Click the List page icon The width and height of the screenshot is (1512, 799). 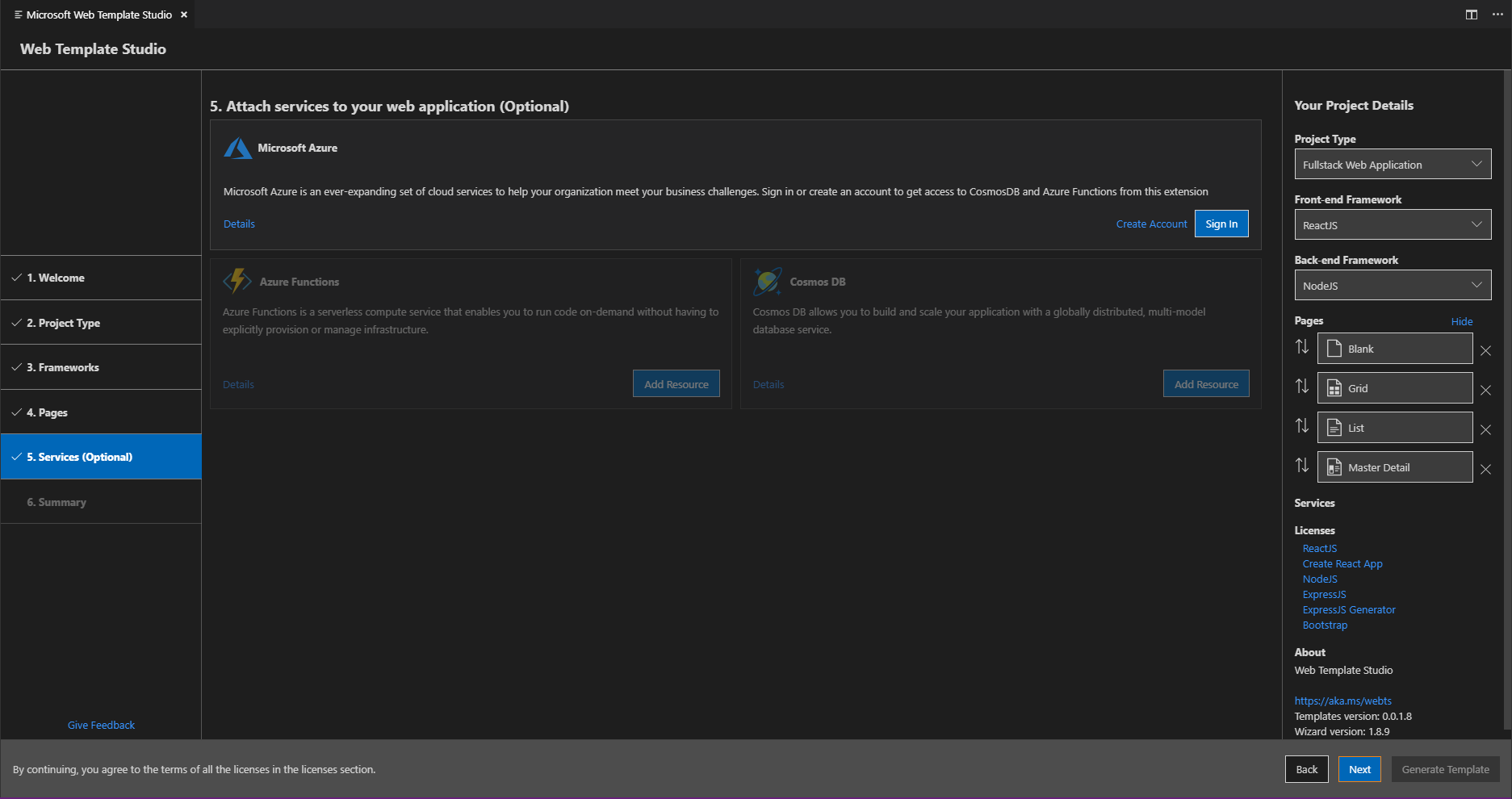click(x=1334, y=428)
